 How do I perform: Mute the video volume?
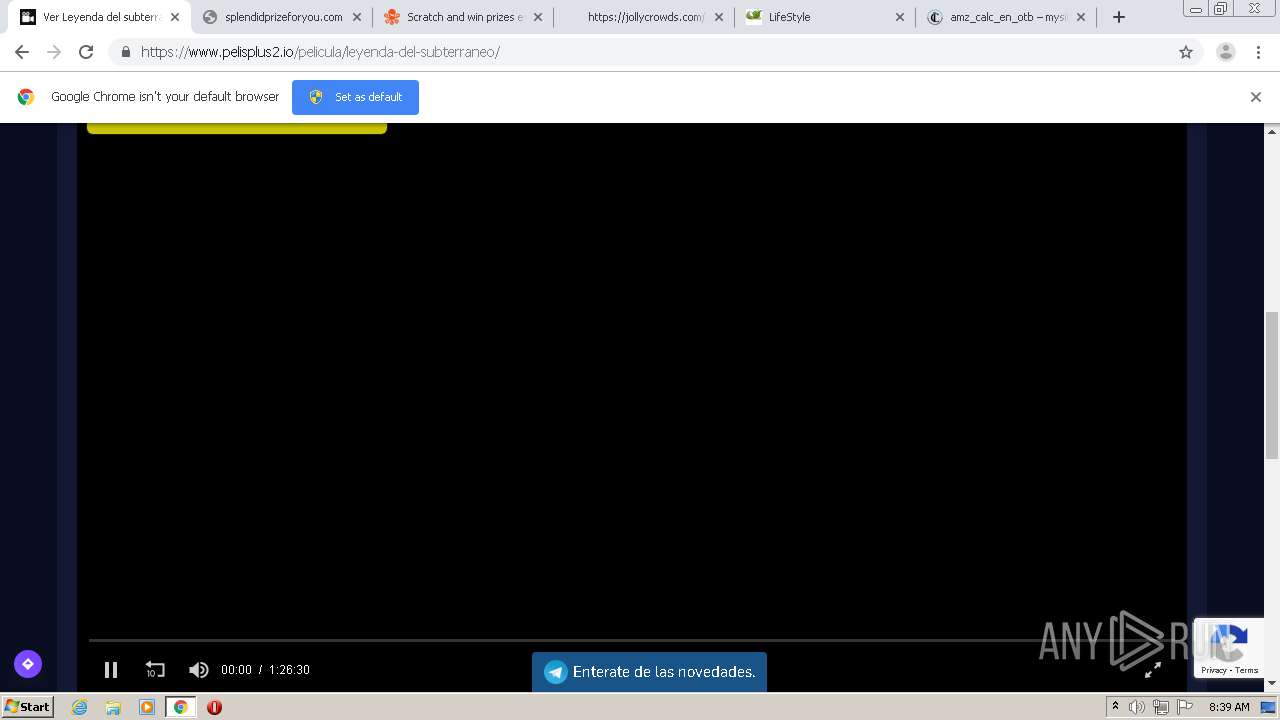coord(199,670)
